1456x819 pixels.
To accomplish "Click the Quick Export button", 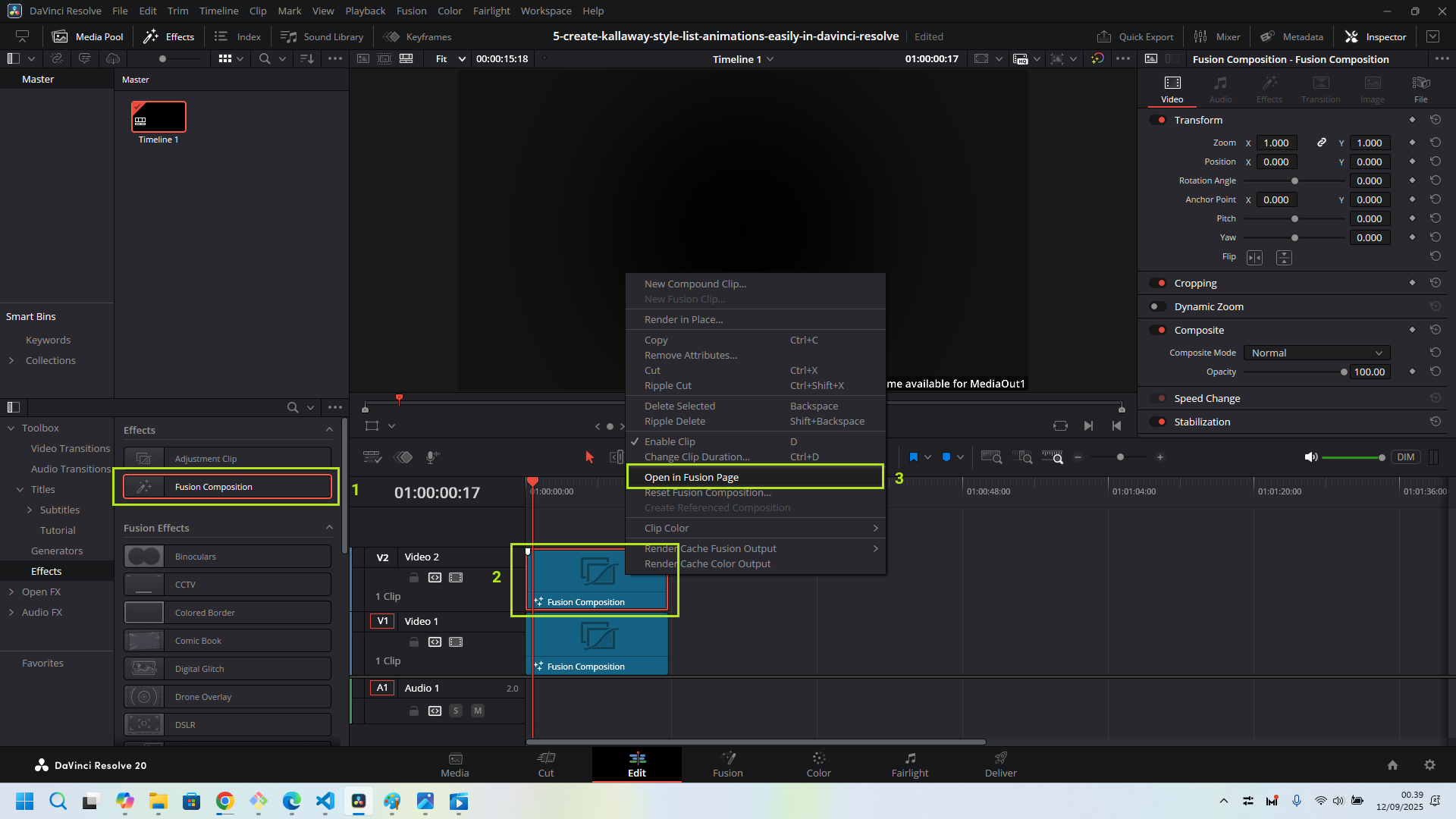I will click(x=1135, y=36).
